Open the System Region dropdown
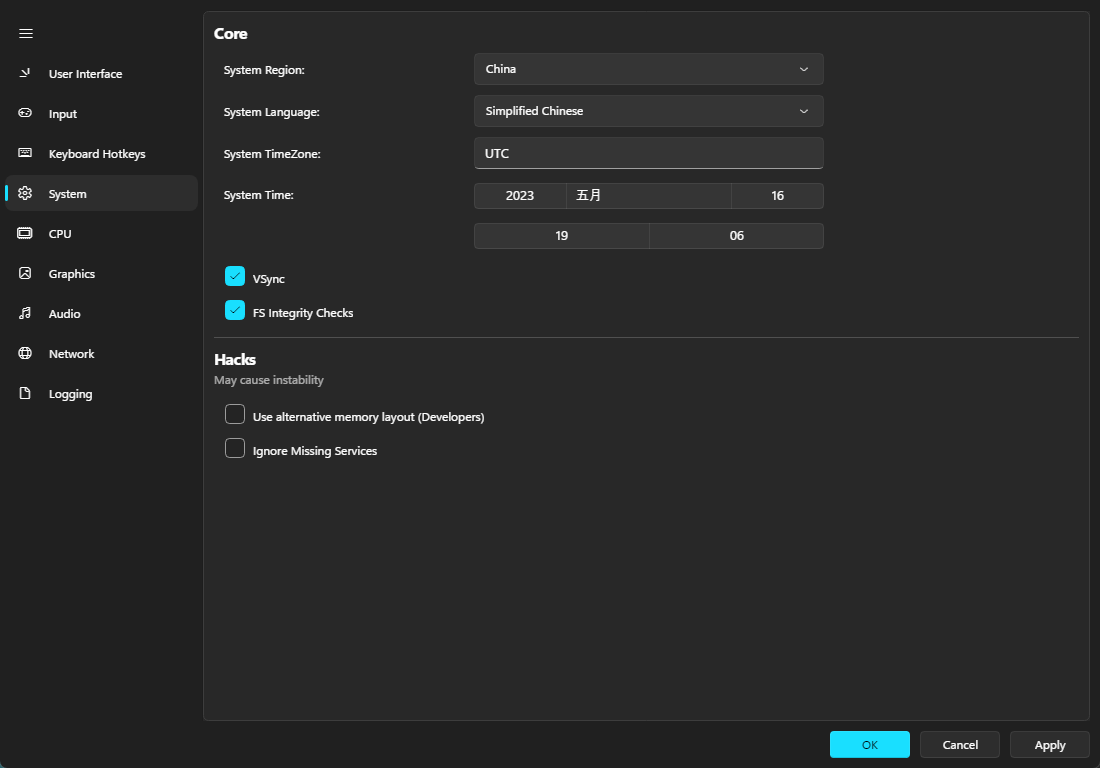 click(x=649, y=69)
